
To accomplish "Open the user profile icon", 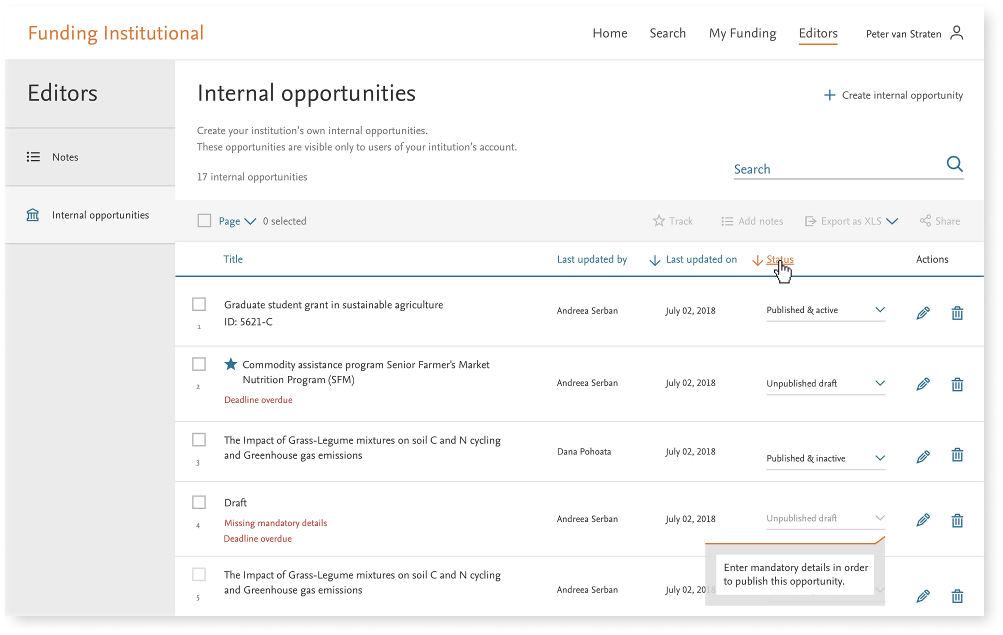I will [956, 33].
